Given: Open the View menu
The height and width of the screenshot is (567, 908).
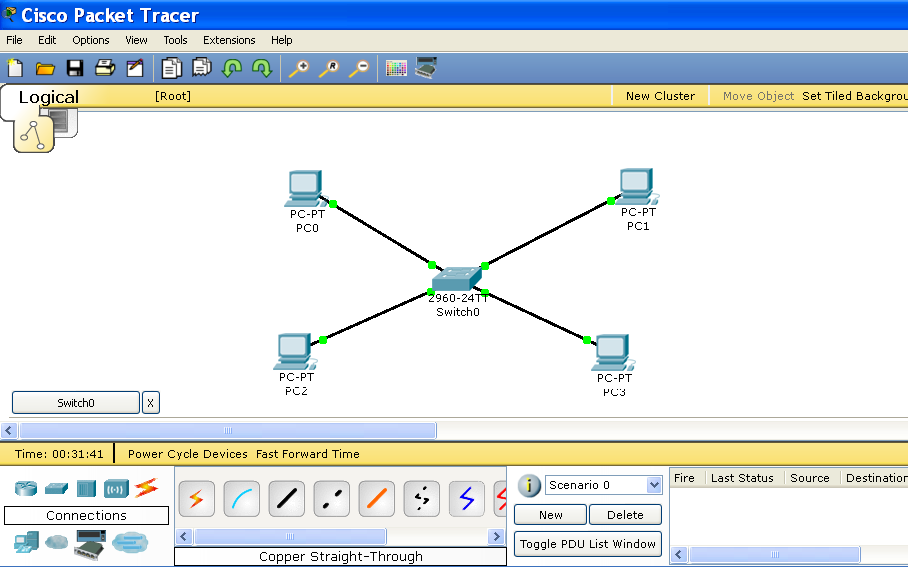Looking at the screenshot, I should coord(137,40).
